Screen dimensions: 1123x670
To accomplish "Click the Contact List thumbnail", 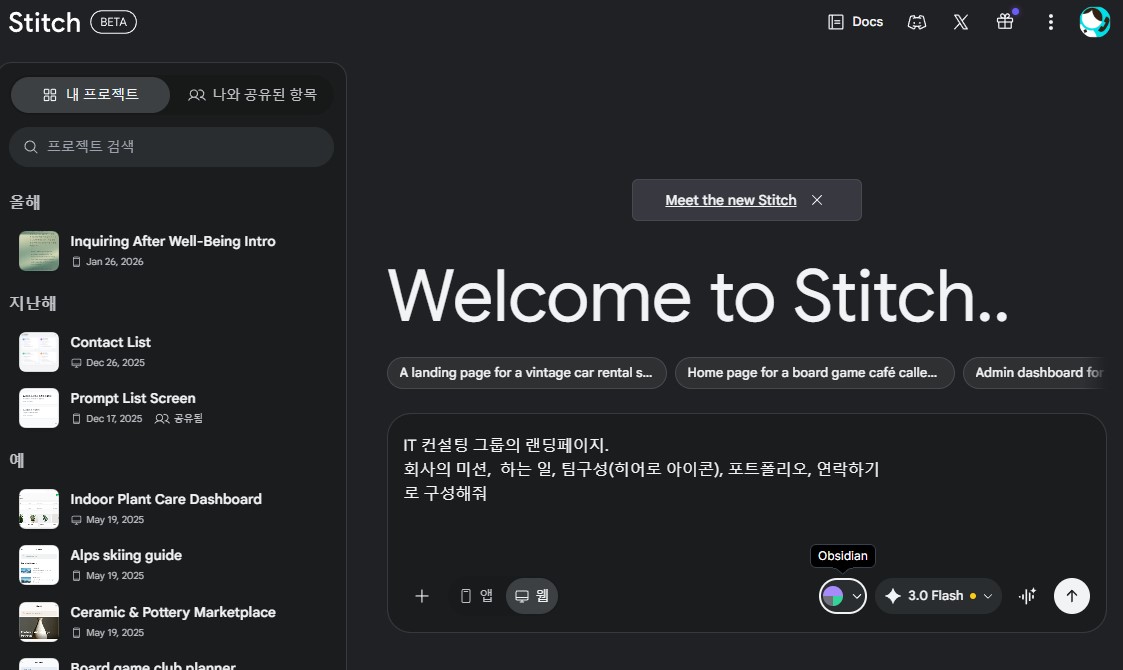I will (x=39, y=352).
